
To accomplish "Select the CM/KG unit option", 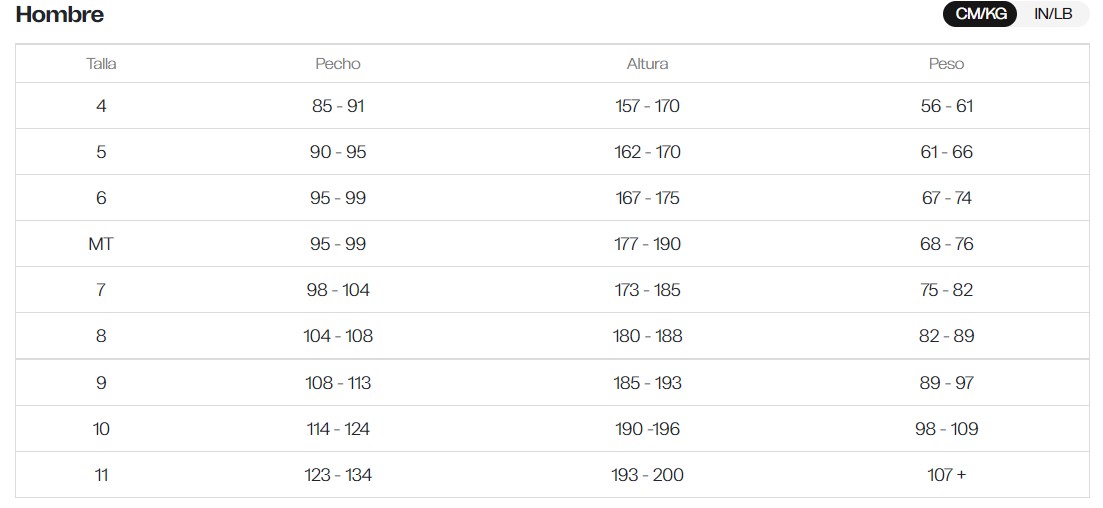I will [x=979, y=14].
